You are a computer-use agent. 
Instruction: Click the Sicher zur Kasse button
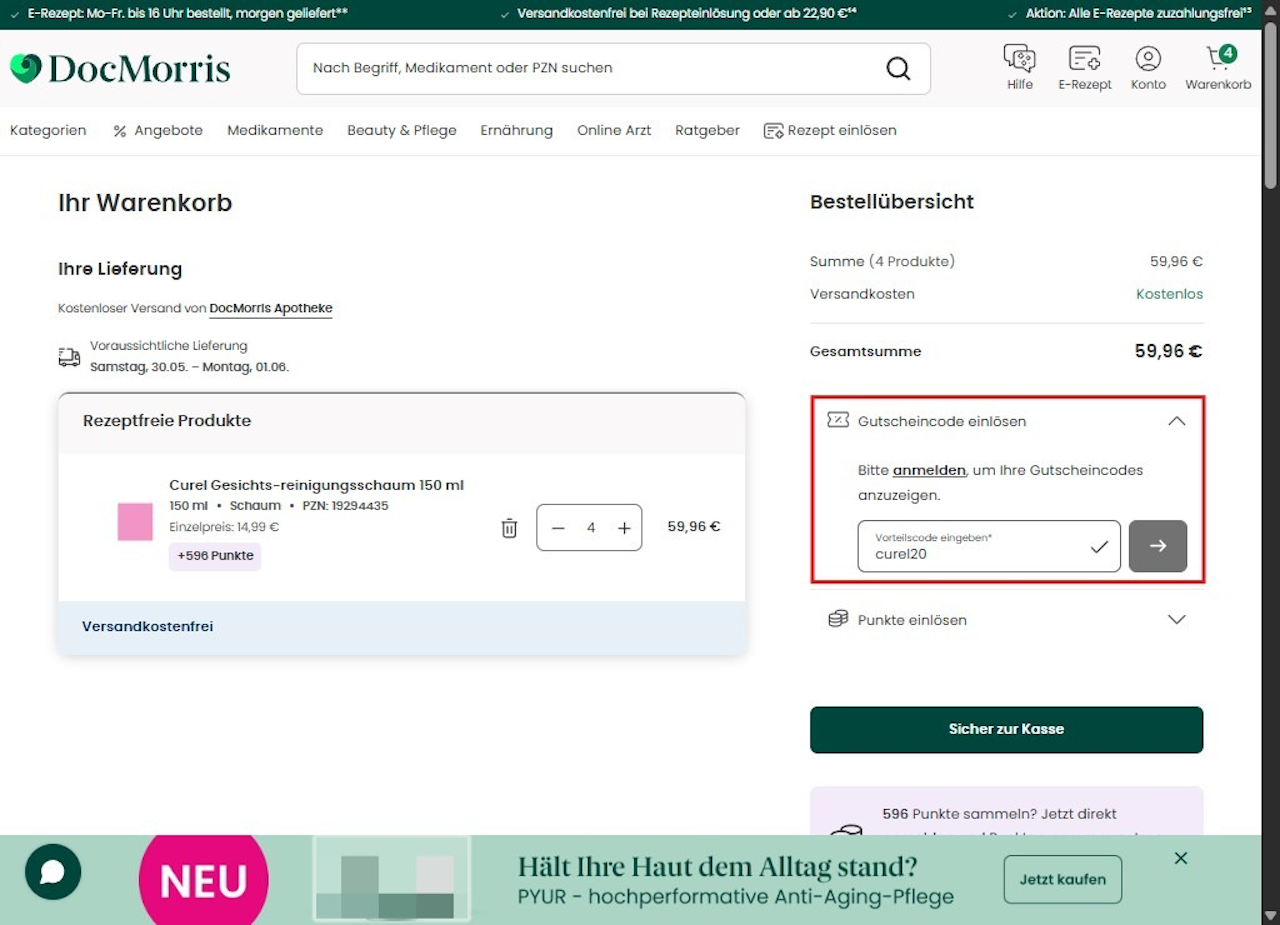(x=1006, y=729)
